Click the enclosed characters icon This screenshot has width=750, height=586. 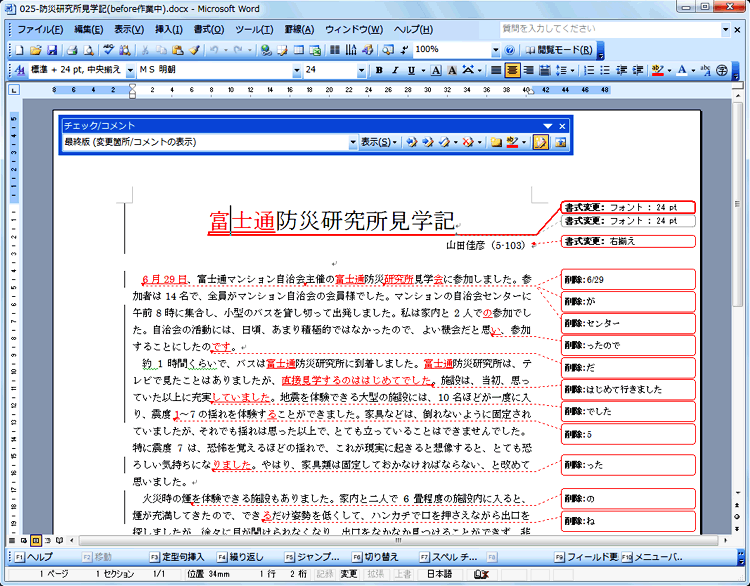click(x=721, y=71)
